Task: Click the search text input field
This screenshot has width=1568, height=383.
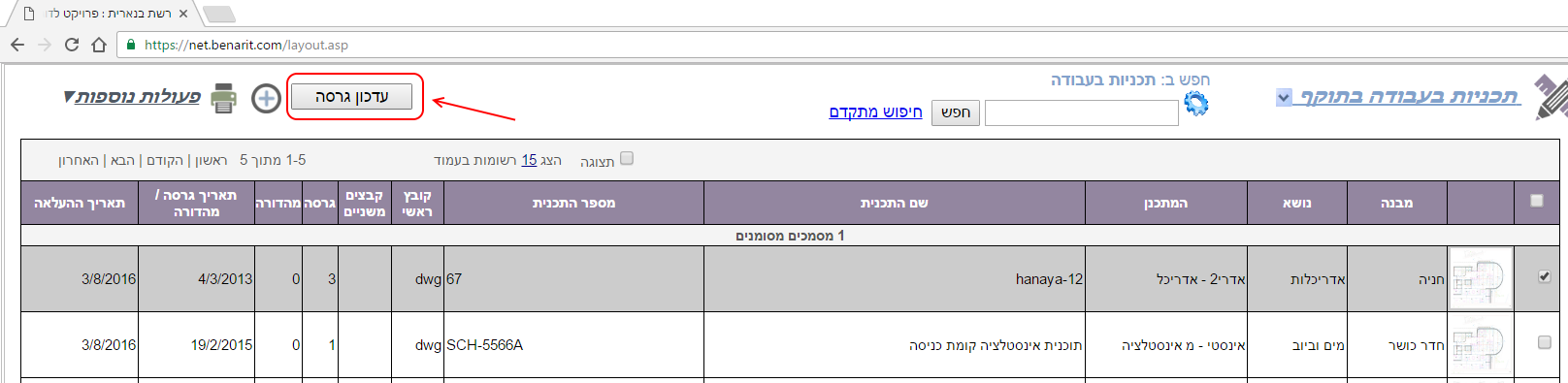Action: click(1081, 112)
